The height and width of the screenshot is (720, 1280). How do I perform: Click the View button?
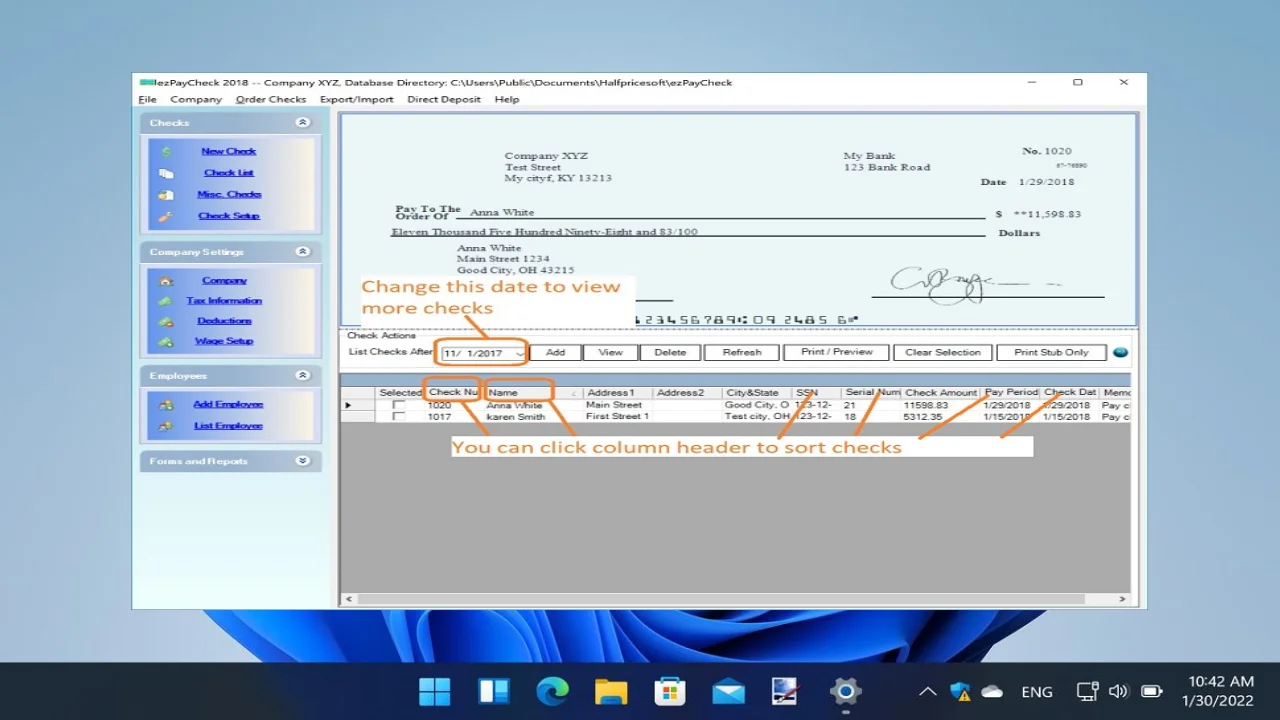click(610, 352)
